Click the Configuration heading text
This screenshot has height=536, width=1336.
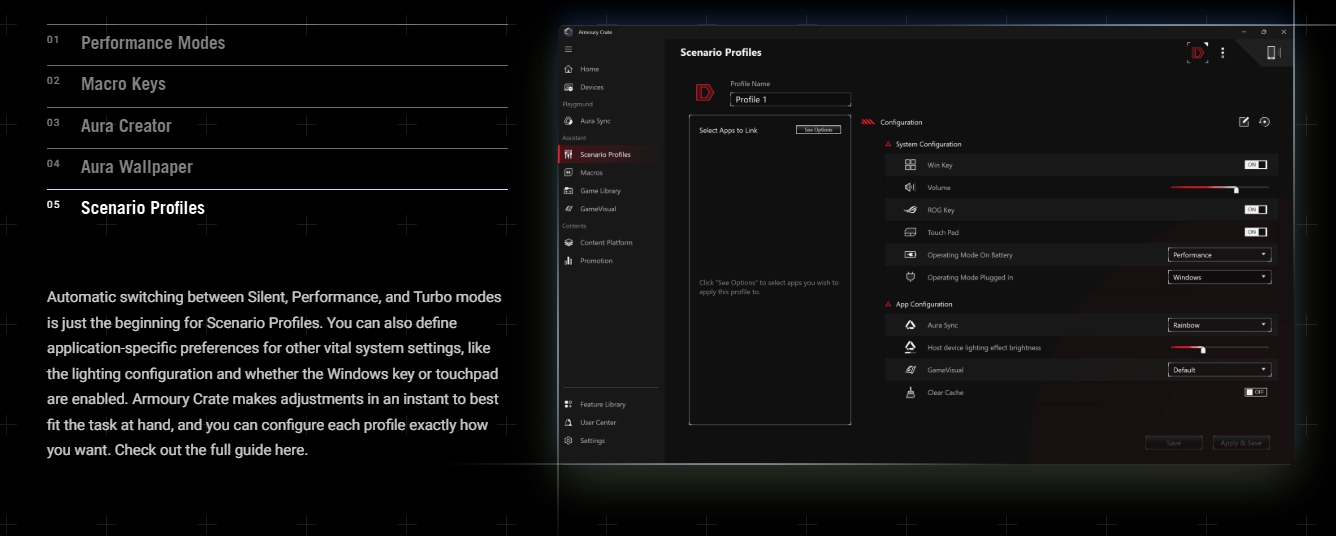pyautogui.click(x=901, y=122)
